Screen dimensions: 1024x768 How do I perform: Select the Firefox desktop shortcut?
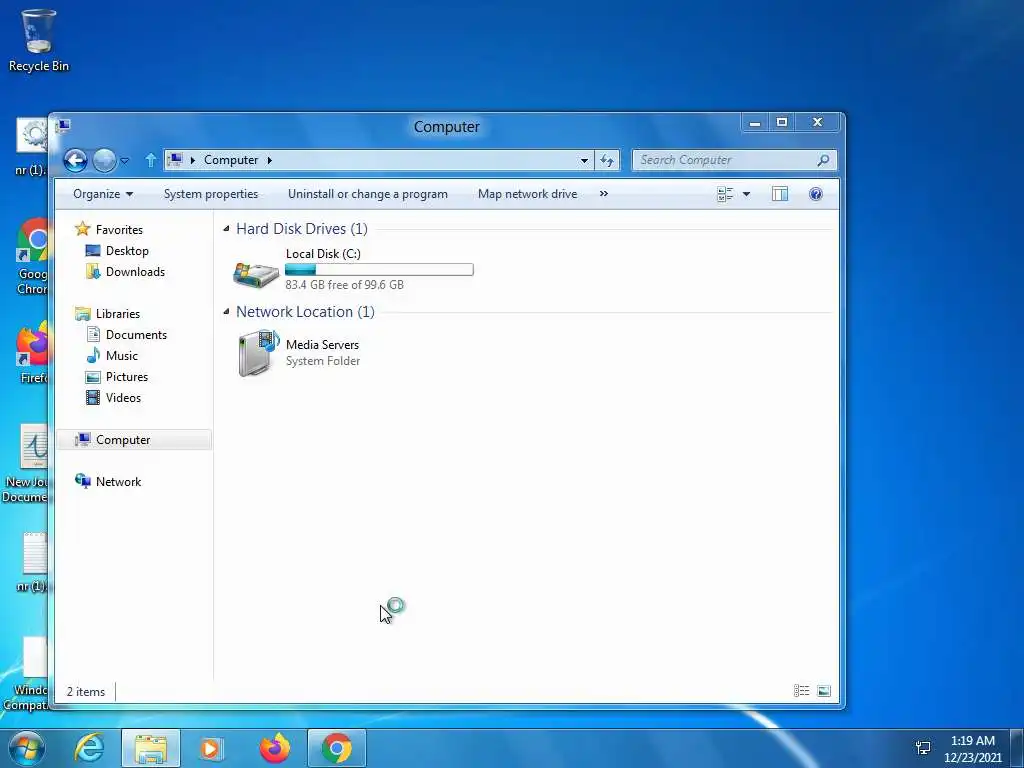32,352
